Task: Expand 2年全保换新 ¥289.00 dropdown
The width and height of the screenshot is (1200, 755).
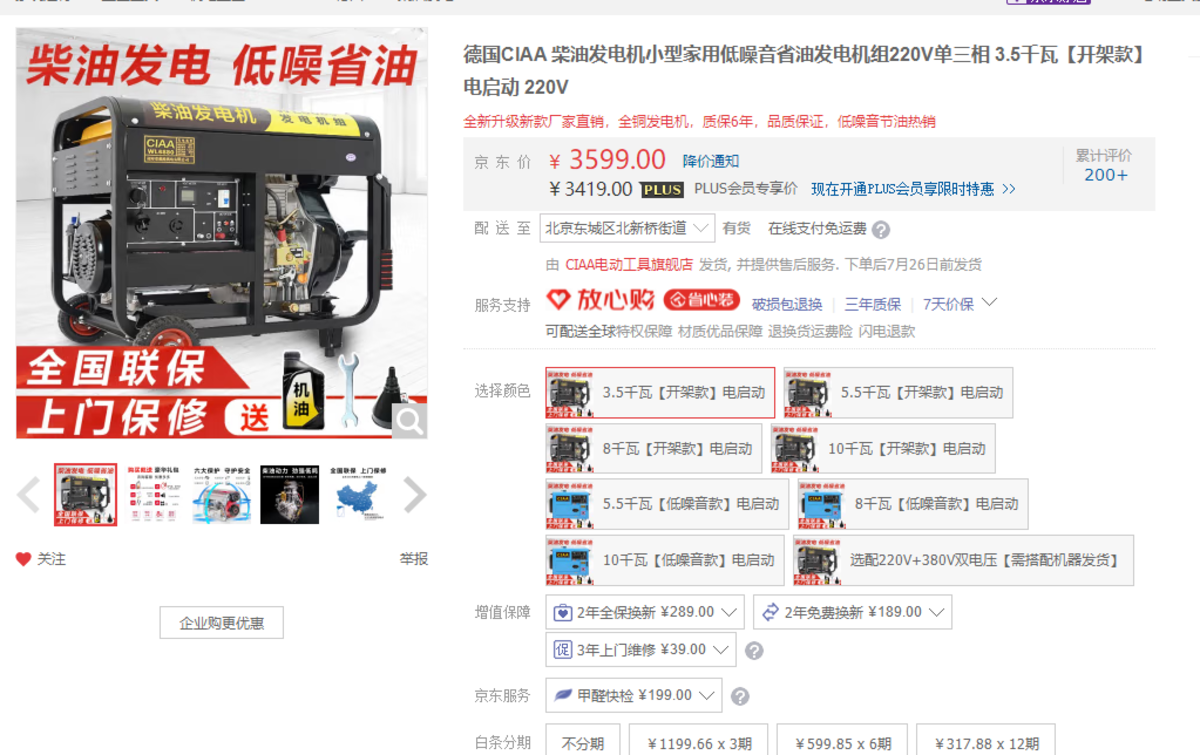Action: coord(645,612)
